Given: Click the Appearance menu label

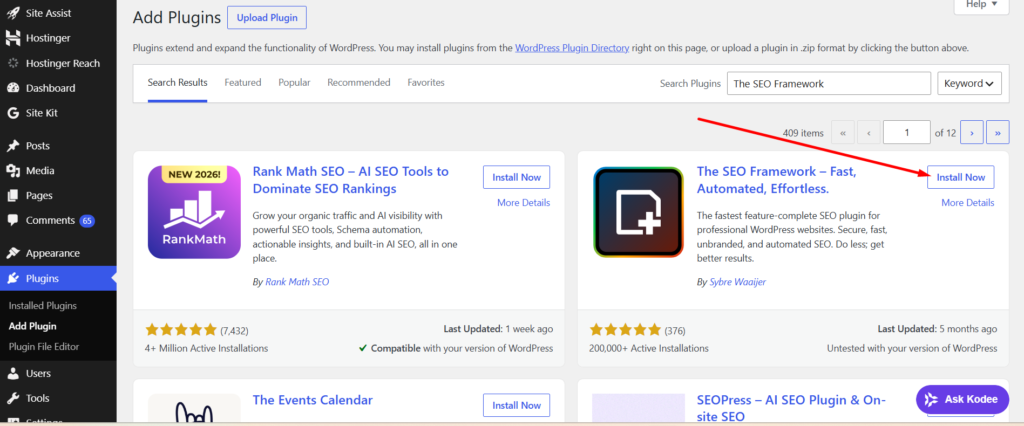Looking at the screenshot, I should tap(53, 254).
